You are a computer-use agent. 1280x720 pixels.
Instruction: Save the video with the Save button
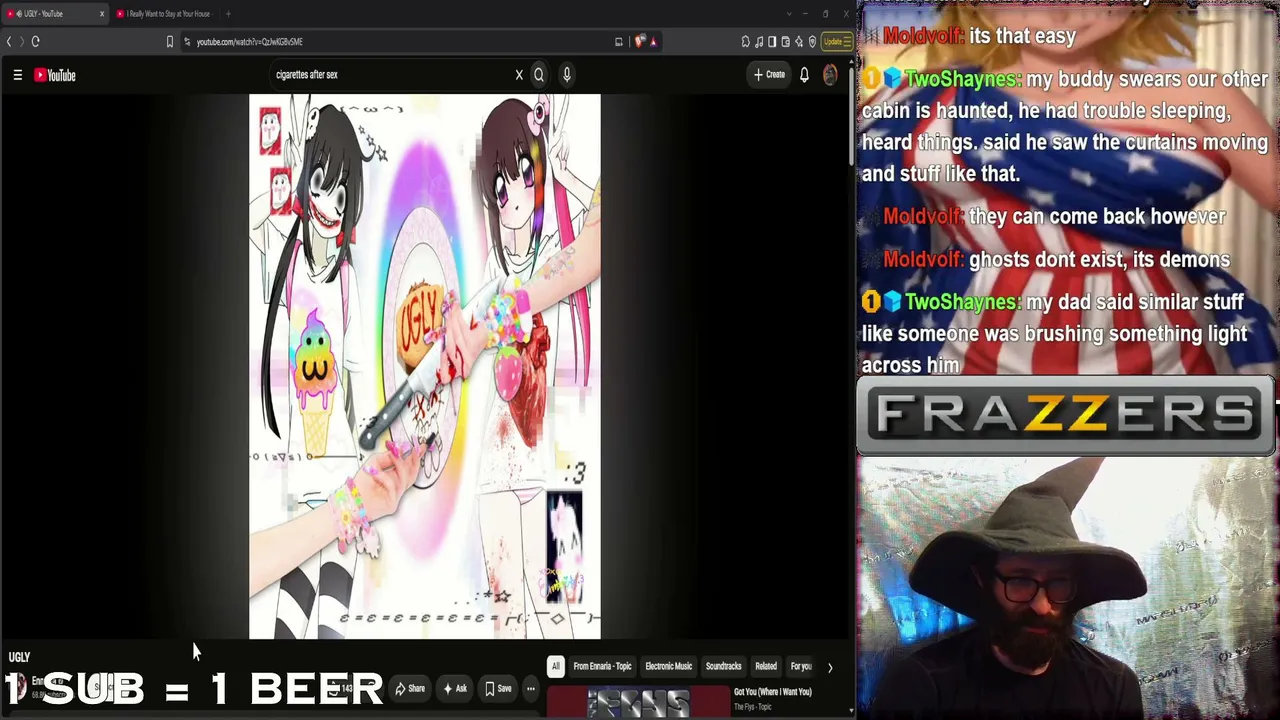498,688
